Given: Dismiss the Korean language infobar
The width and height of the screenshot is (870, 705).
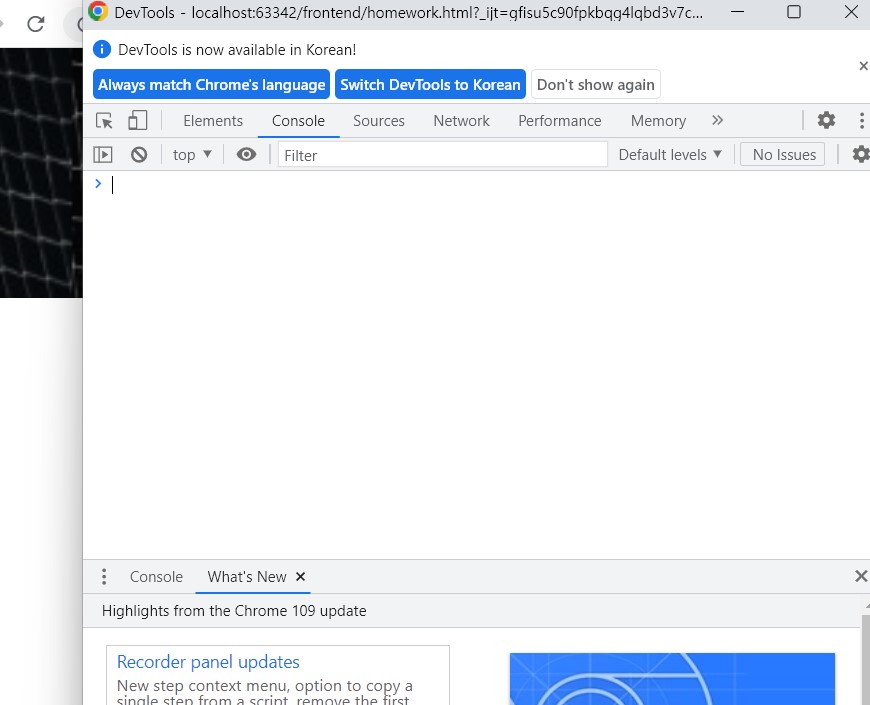Looking at the screenshot, I should point(863,66).
